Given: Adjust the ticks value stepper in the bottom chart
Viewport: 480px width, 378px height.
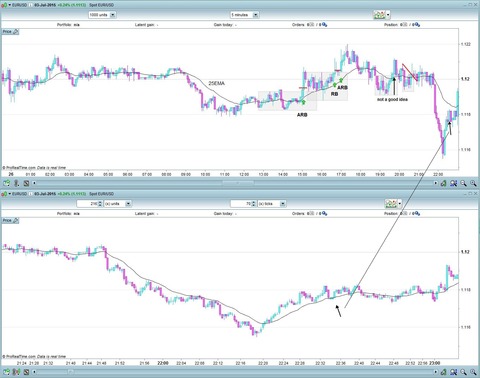Looking at the screenshot, I should (254, 204).
